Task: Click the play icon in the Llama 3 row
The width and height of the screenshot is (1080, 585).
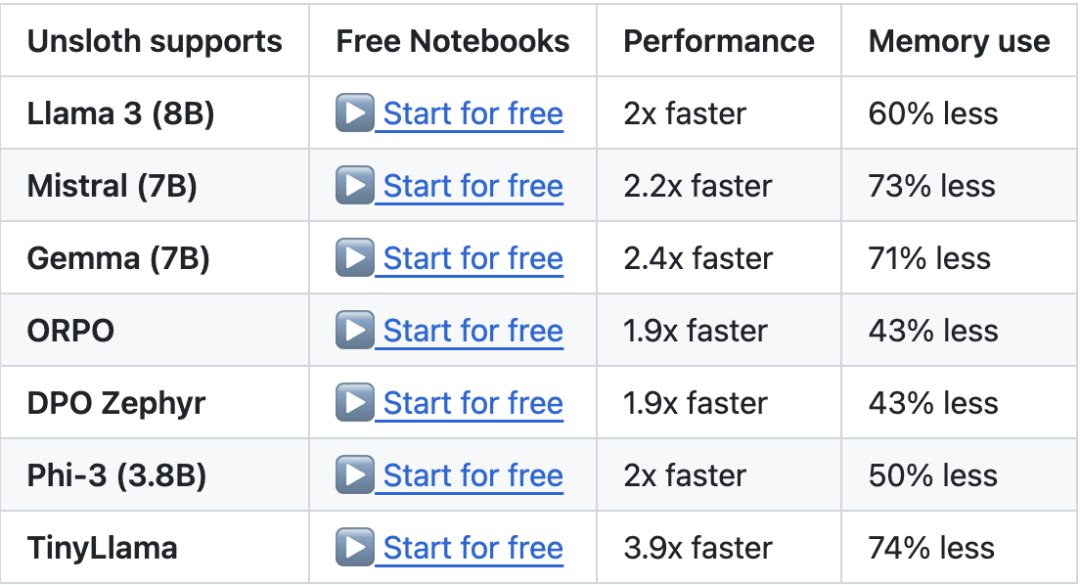Action: [355, 113]
